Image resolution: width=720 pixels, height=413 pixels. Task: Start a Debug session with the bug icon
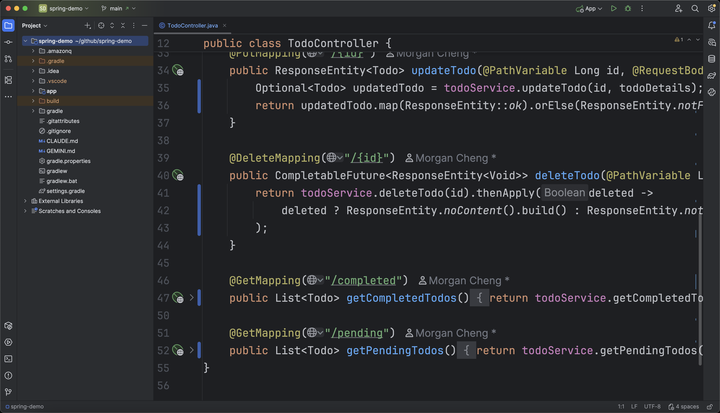[628, 8]
